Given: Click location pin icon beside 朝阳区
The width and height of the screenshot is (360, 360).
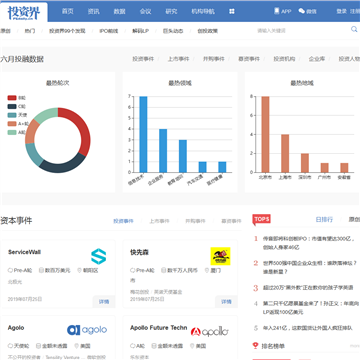Looking at the screenshot, I should [79, 270].
